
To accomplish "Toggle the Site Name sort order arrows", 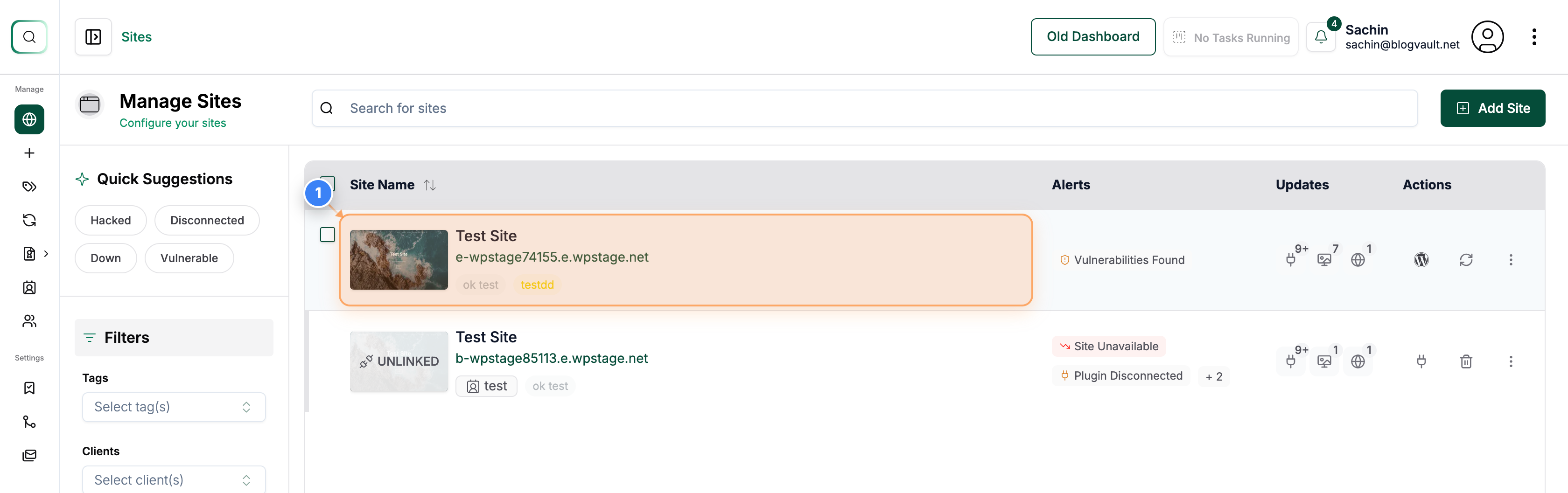I will 430,184.
